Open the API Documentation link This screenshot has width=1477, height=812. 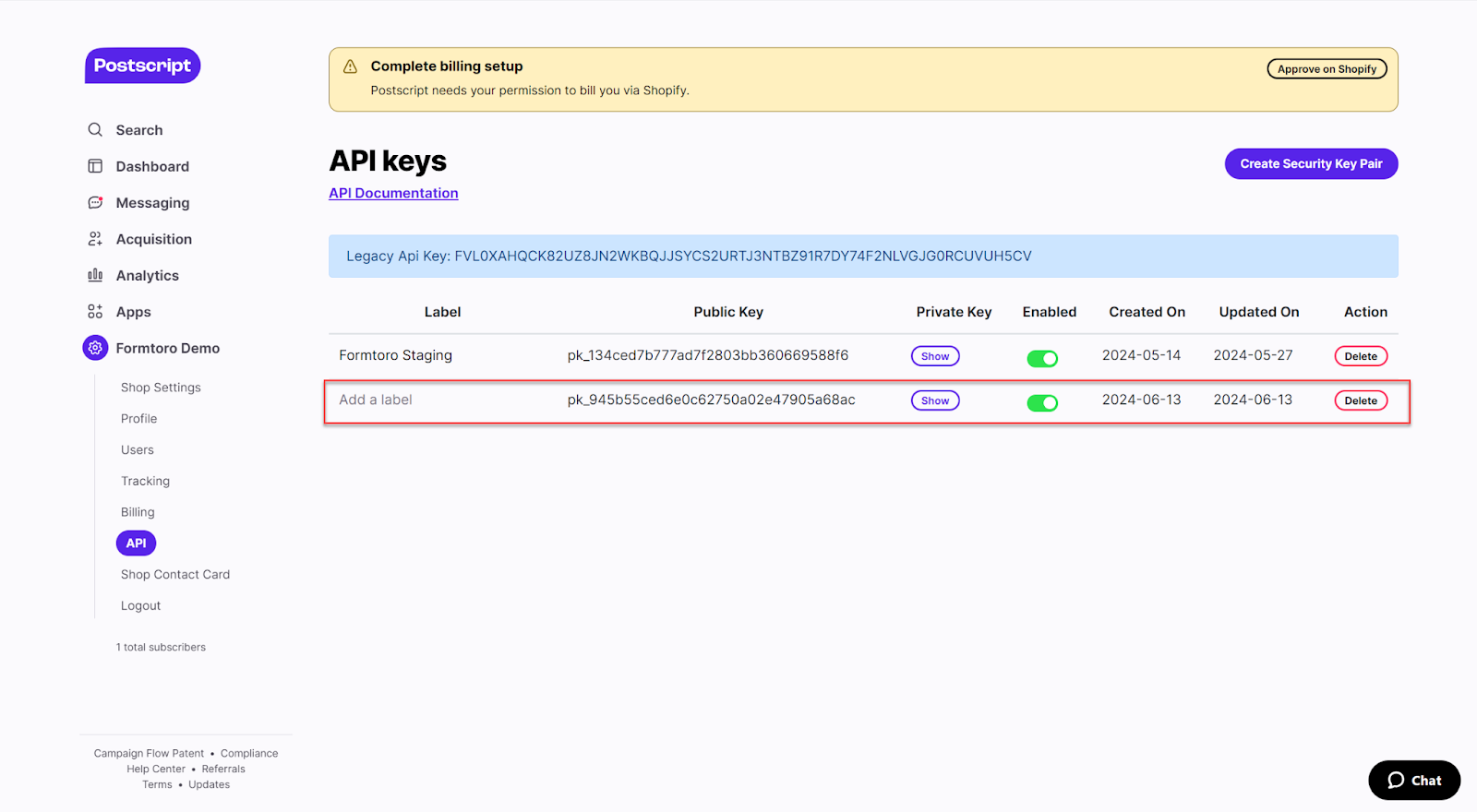click(393, 193)
